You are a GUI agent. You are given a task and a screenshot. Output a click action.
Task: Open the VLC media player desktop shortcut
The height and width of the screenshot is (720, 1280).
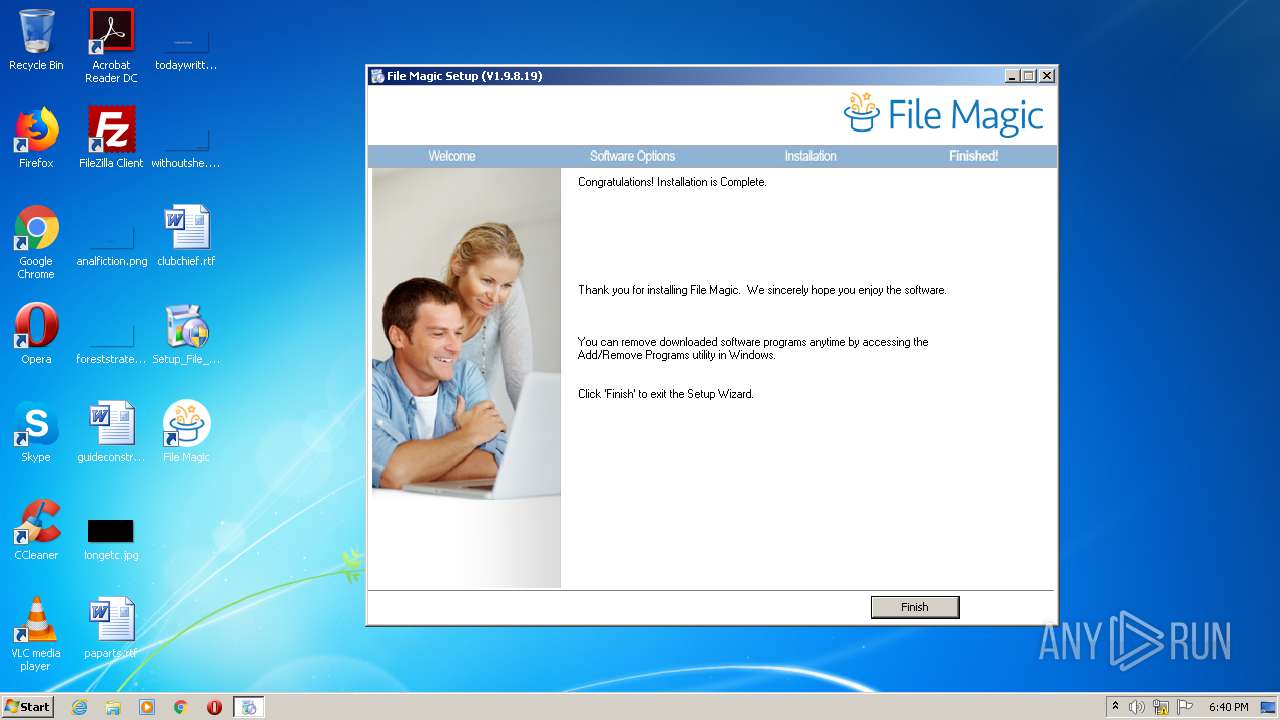36,634
